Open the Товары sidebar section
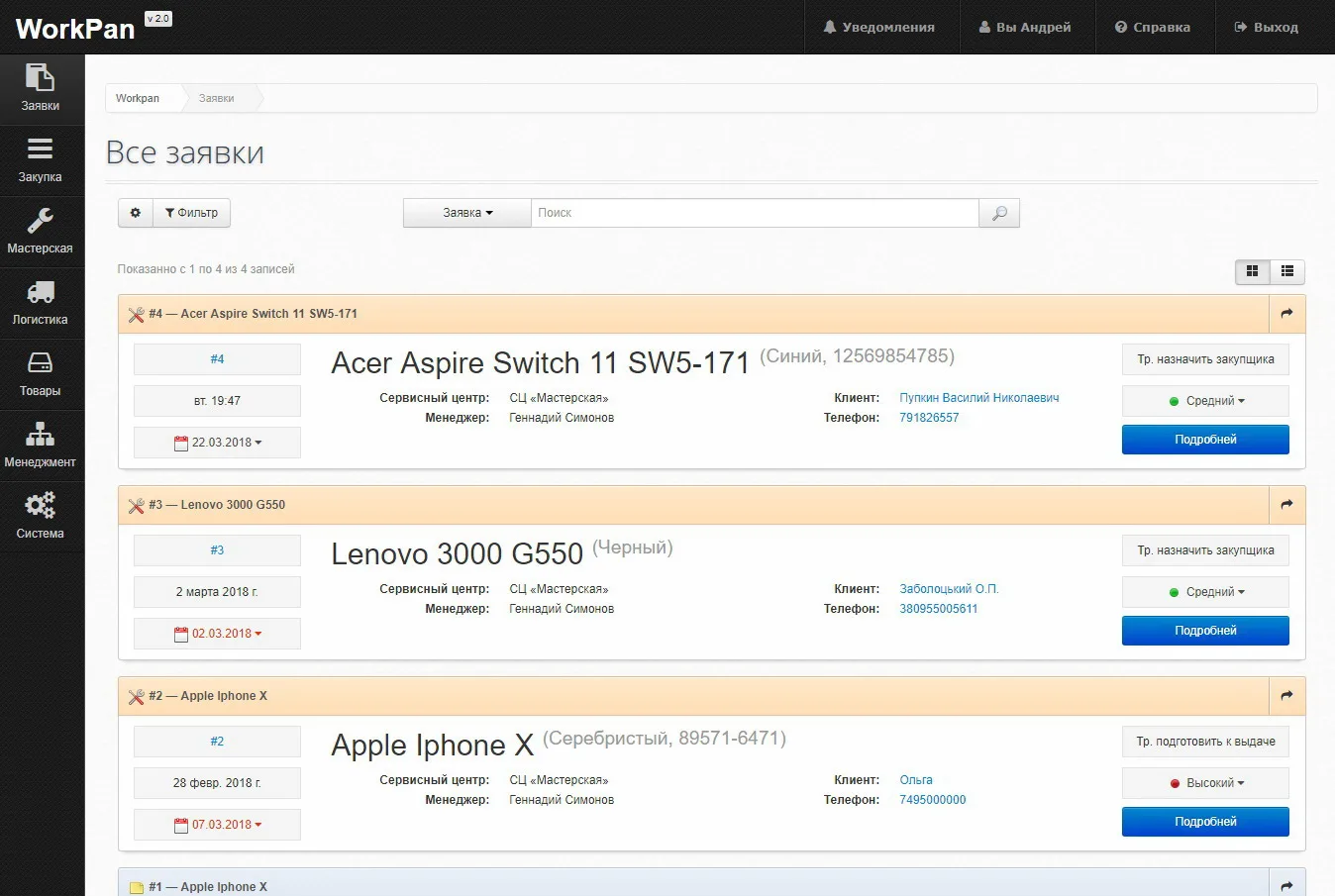The width and height of the screenshot is (1335, 896). coord(41,374)
